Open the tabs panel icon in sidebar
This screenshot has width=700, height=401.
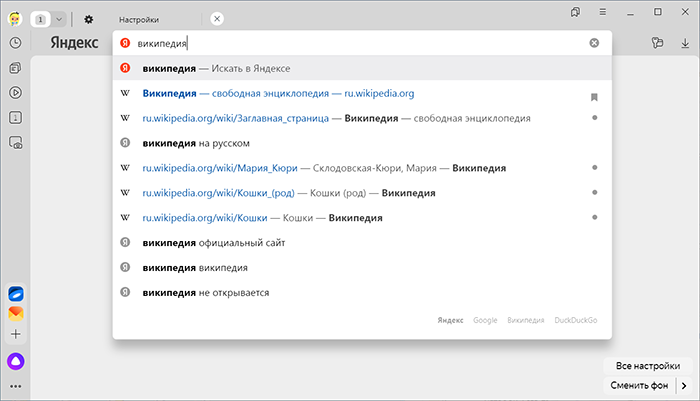point(16,118)
